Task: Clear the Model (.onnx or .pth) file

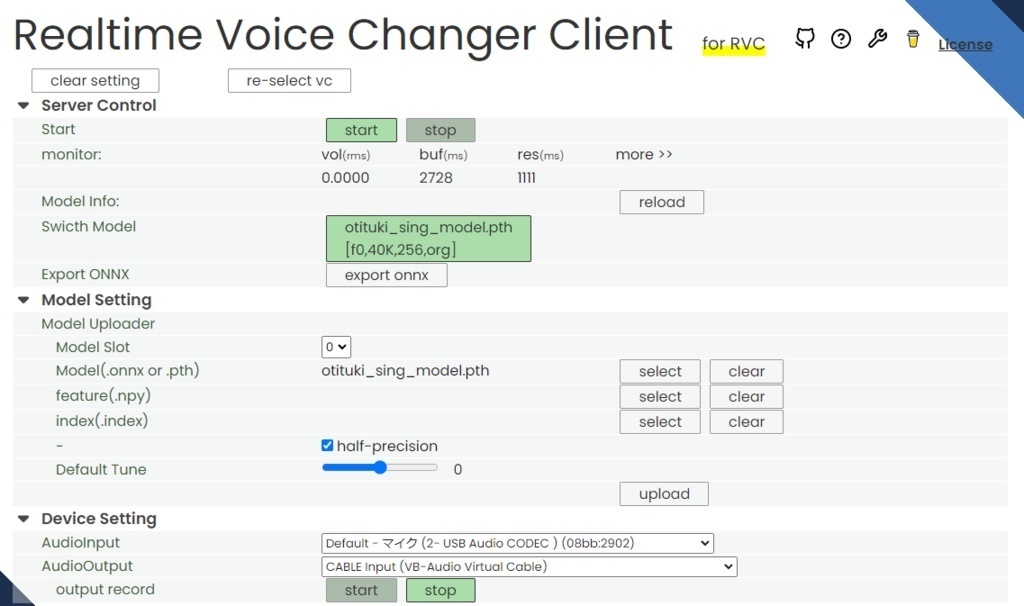Action: pos(746,371)
